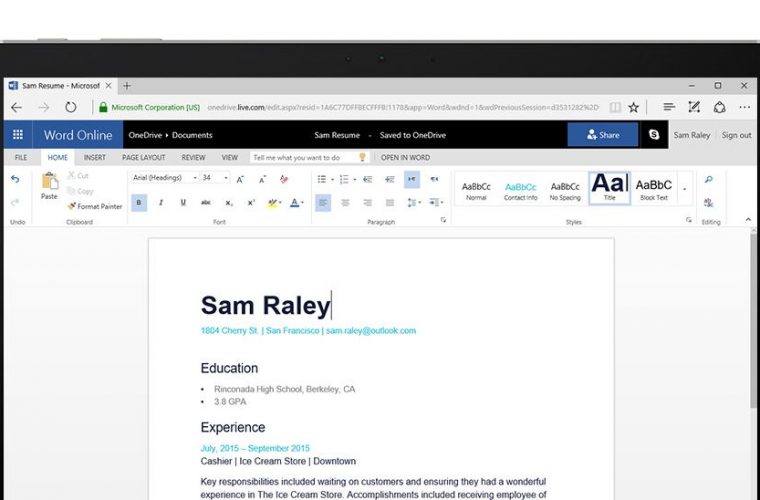Screen dimensions: 760x500
Task: Shrink the font size
Action: 262,179
